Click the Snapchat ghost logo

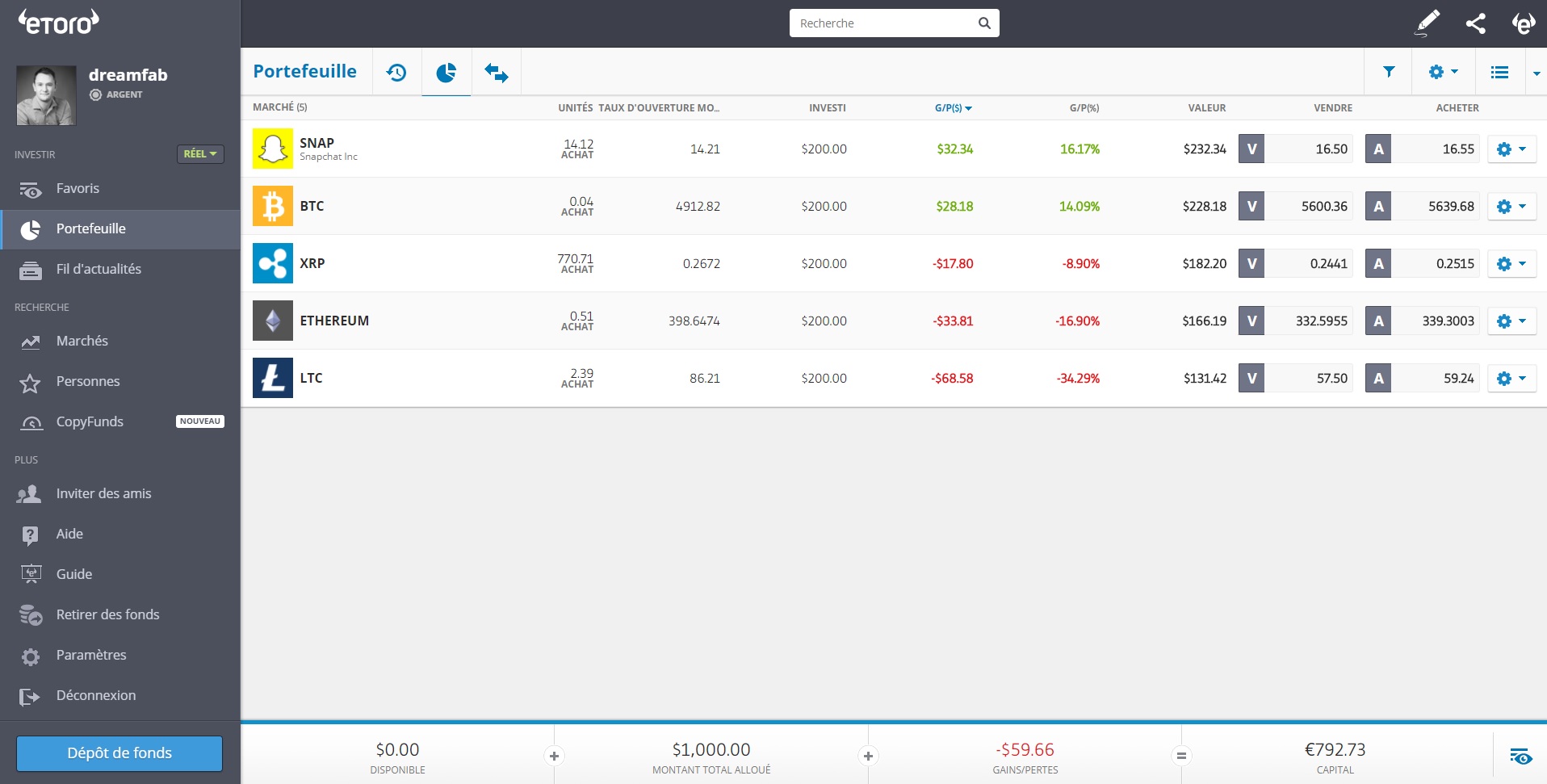coord(273,149)
